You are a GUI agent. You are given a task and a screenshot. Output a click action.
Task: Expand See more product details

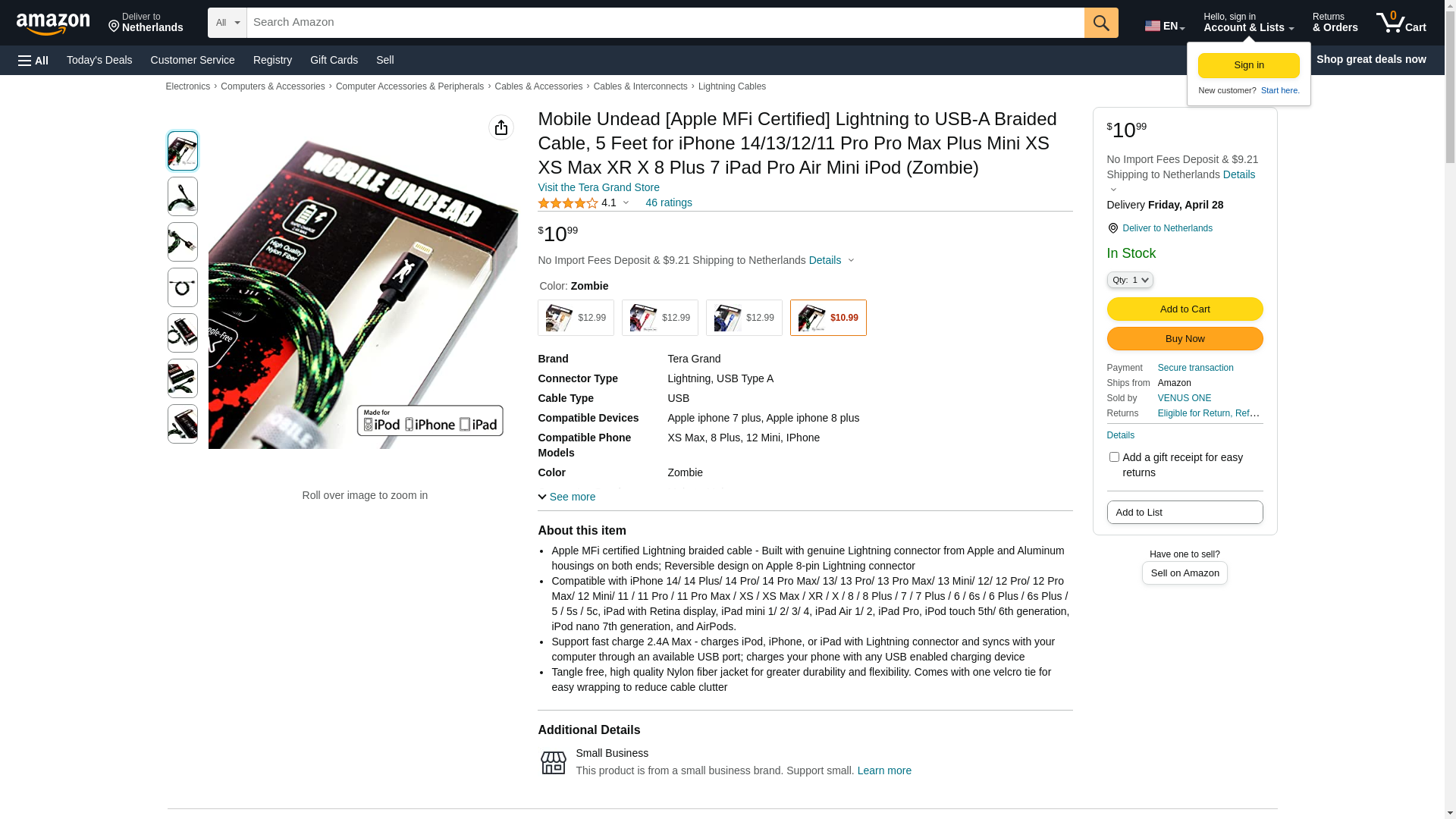tap(566, 497)
